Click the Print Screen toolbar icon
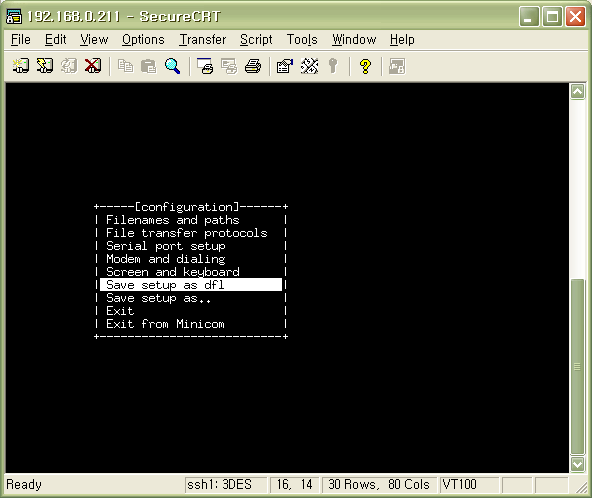 tap(205, 66)
